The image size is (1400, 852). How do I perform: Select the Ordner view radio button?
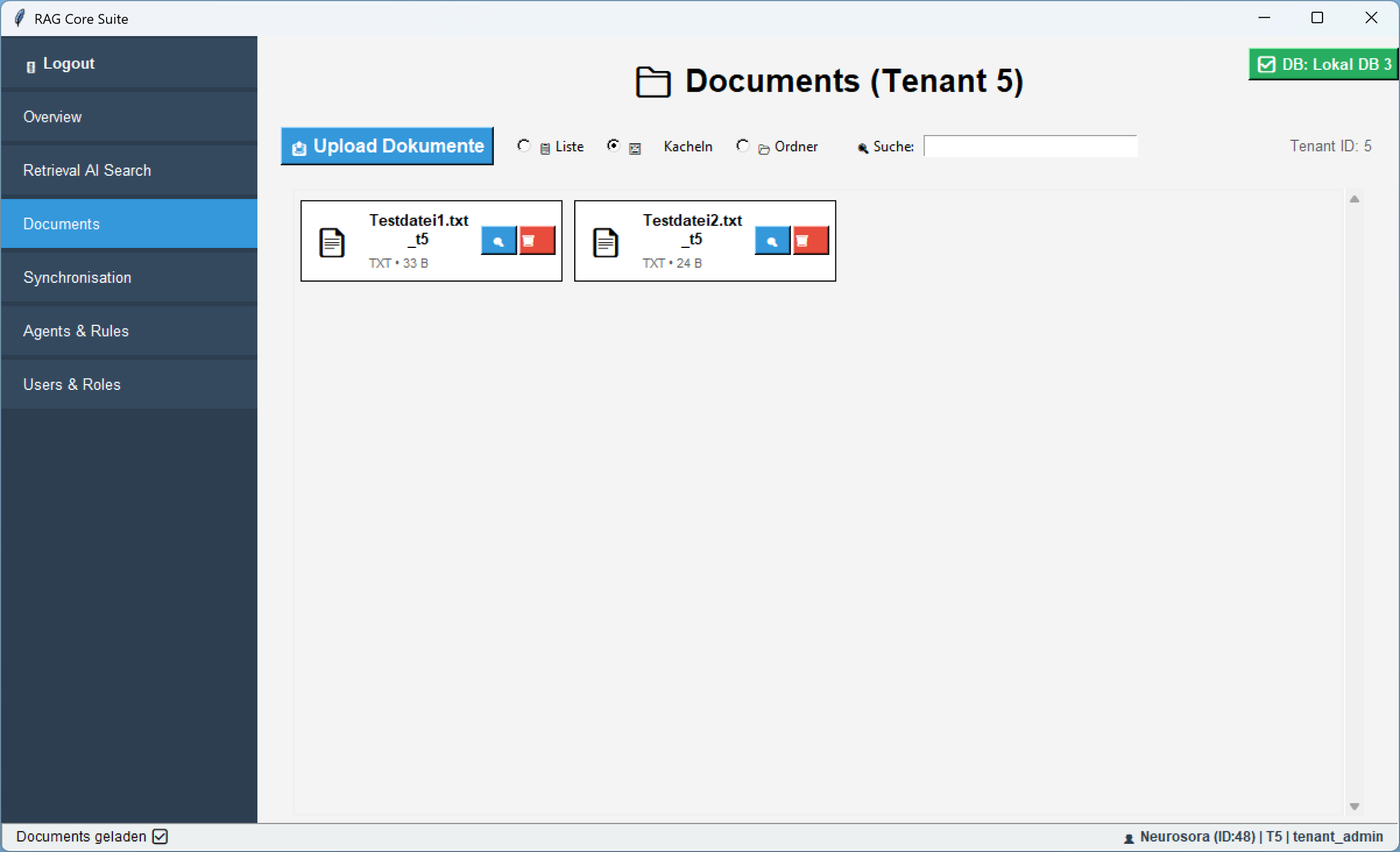tap(742, 146)
